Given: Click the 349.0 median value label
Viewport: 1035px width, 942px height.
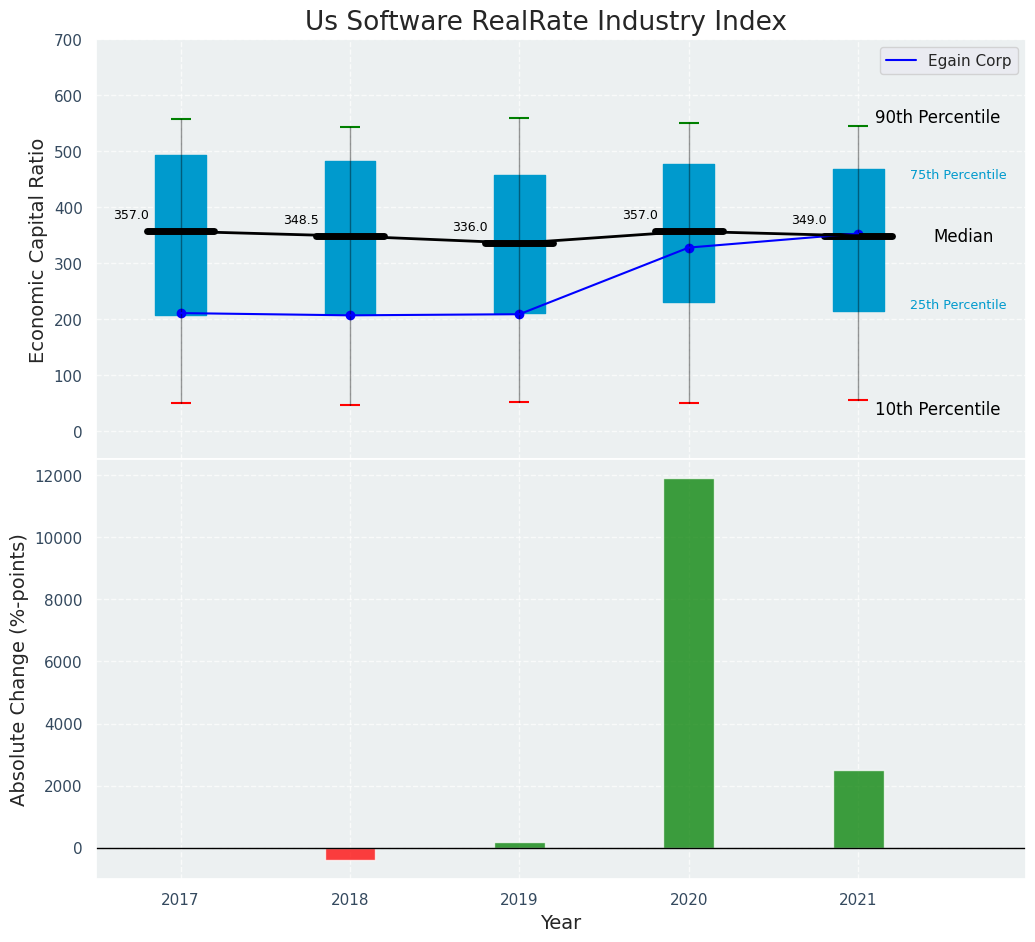Looking at the screenshot, I should (x=809, y=220).
